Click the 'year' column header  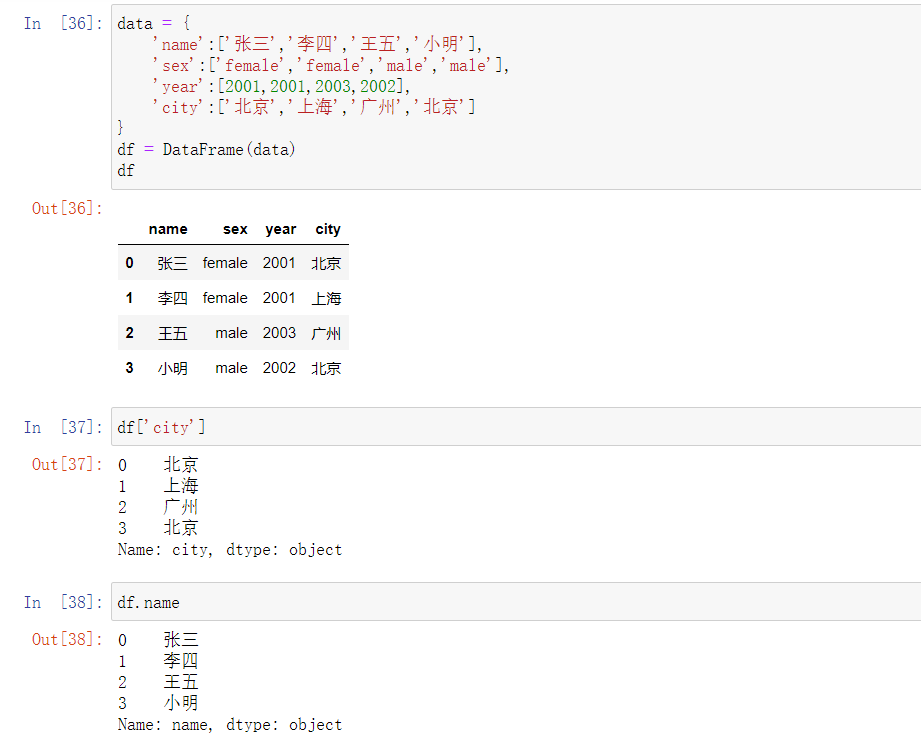(280, 230)
